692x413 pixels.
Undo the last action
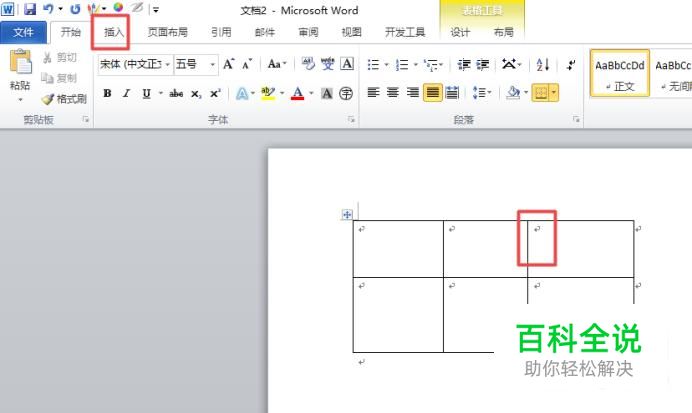click(x=49, y=9)
